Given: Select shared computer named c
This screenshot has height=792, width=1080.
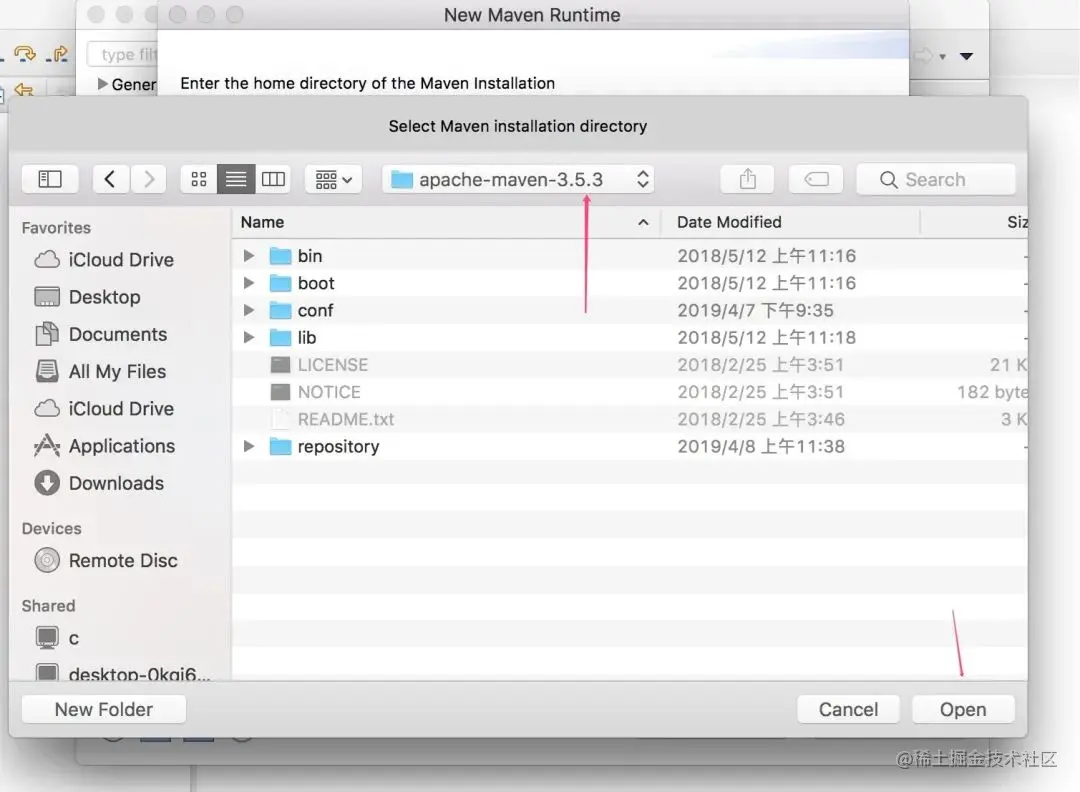Looking at the screenshot, I should pos(58,638).
